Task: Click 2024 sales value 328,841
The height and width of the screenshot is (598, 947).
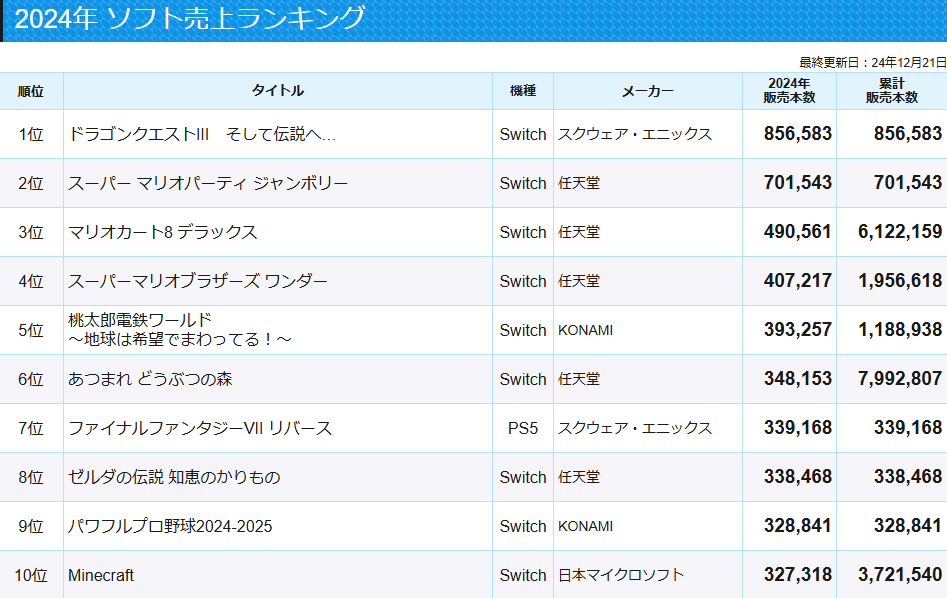Action: 798,526
